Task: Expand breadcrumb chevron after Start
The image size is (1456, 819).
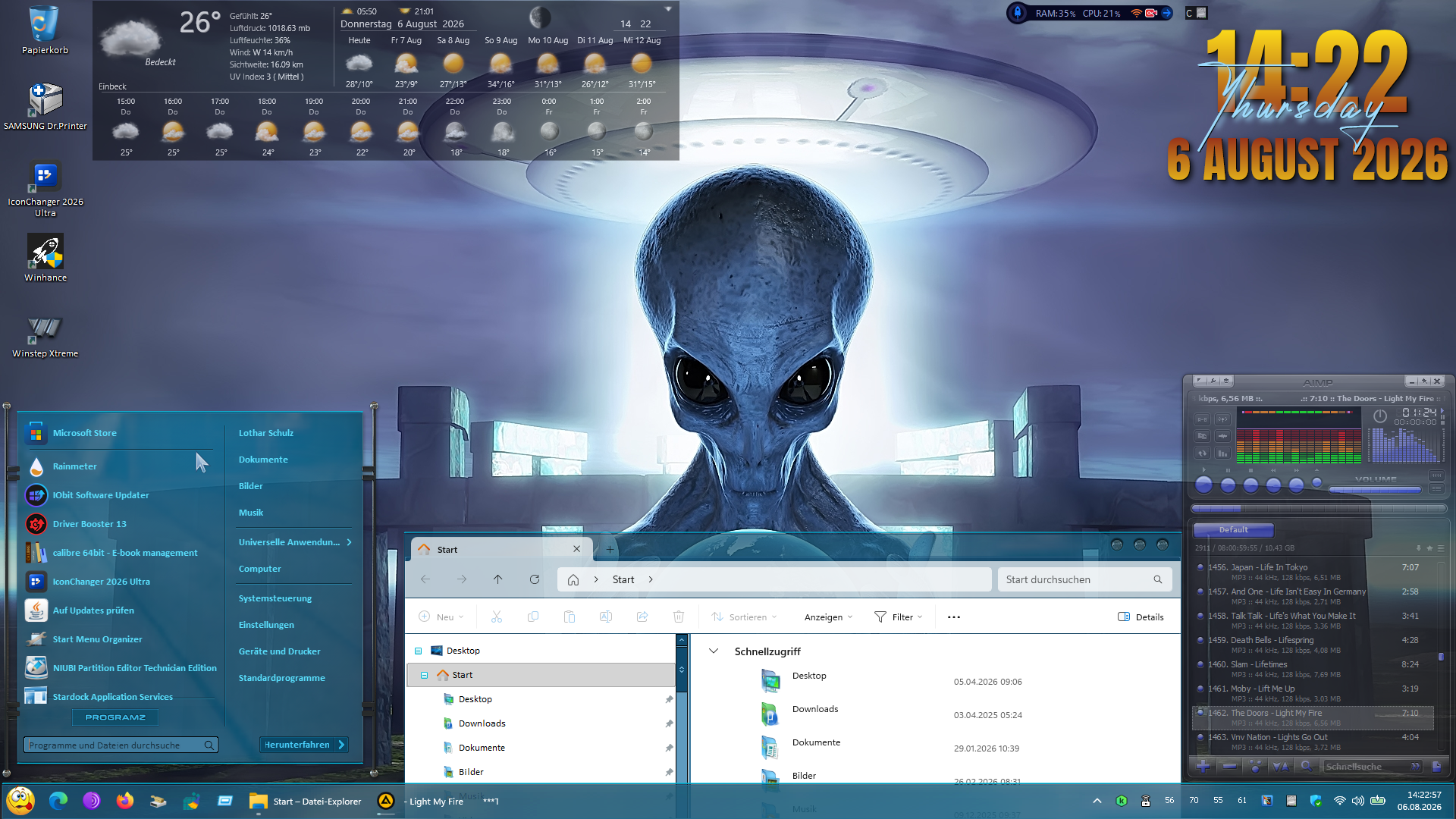Action: pyautogui.click(x=651, y=579)
